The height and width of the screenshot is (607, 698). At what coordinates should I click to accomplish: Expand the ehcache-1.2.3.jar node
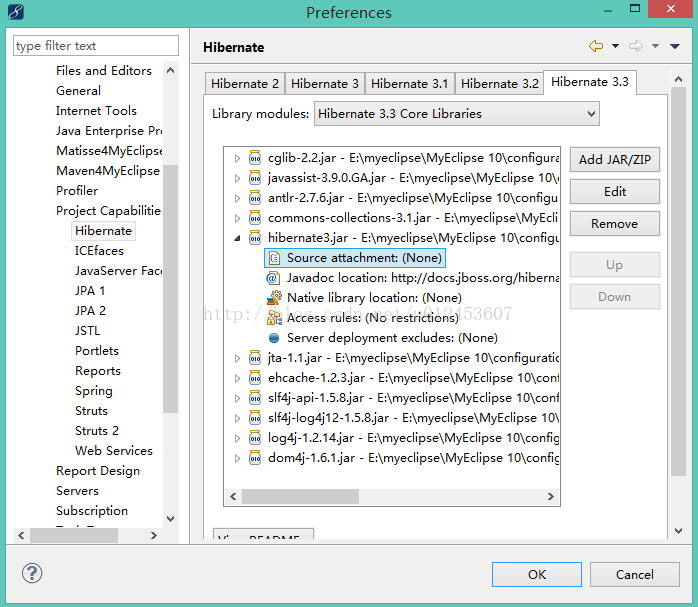tap(237, 378)
